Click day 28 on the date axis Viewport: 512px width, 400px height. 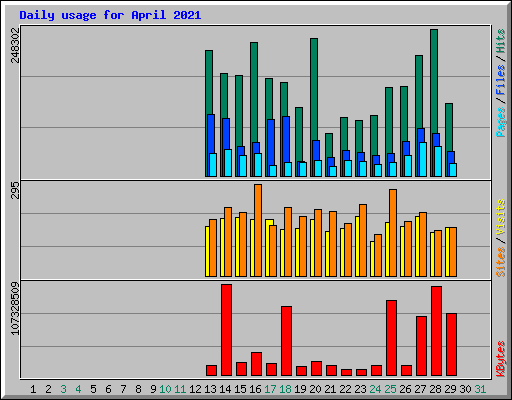435,389
